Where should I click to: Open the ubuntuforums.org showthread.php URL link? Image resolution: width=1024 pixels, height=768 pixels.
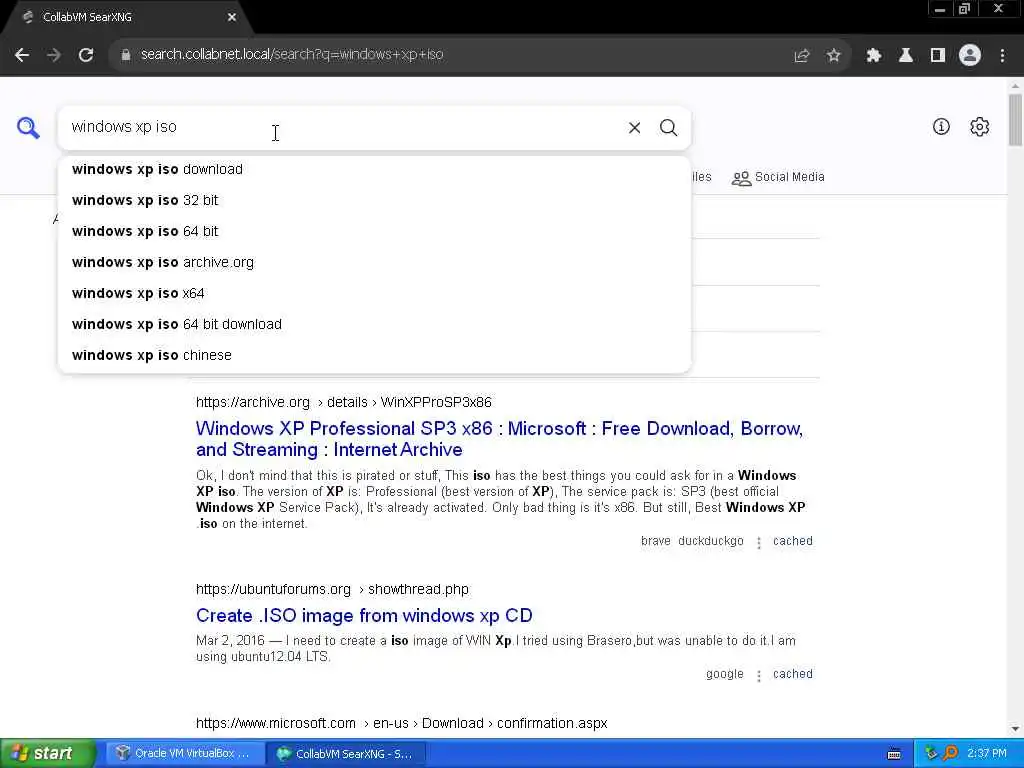tap(332, 590)
